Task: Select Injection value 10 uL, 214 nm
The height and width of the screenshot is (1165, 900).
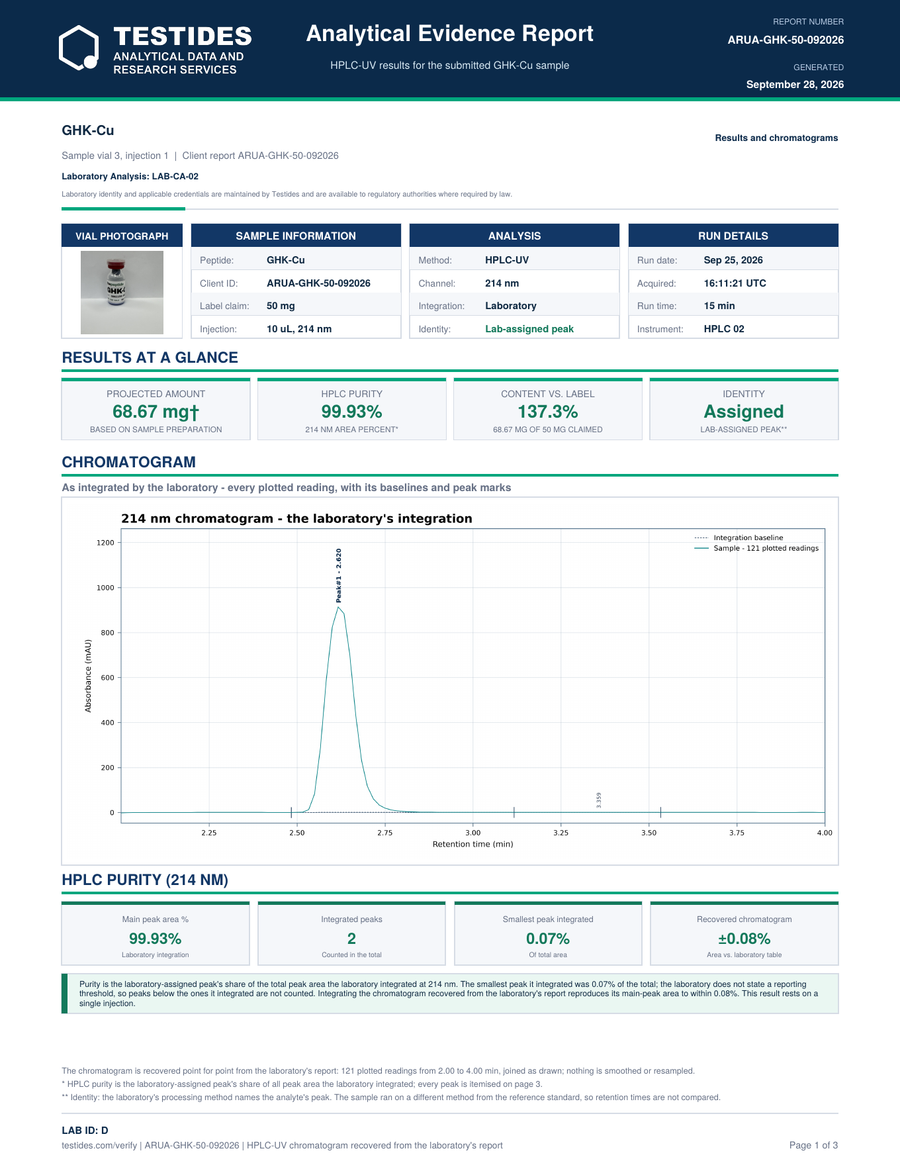Action: click(x=300, y=328)
